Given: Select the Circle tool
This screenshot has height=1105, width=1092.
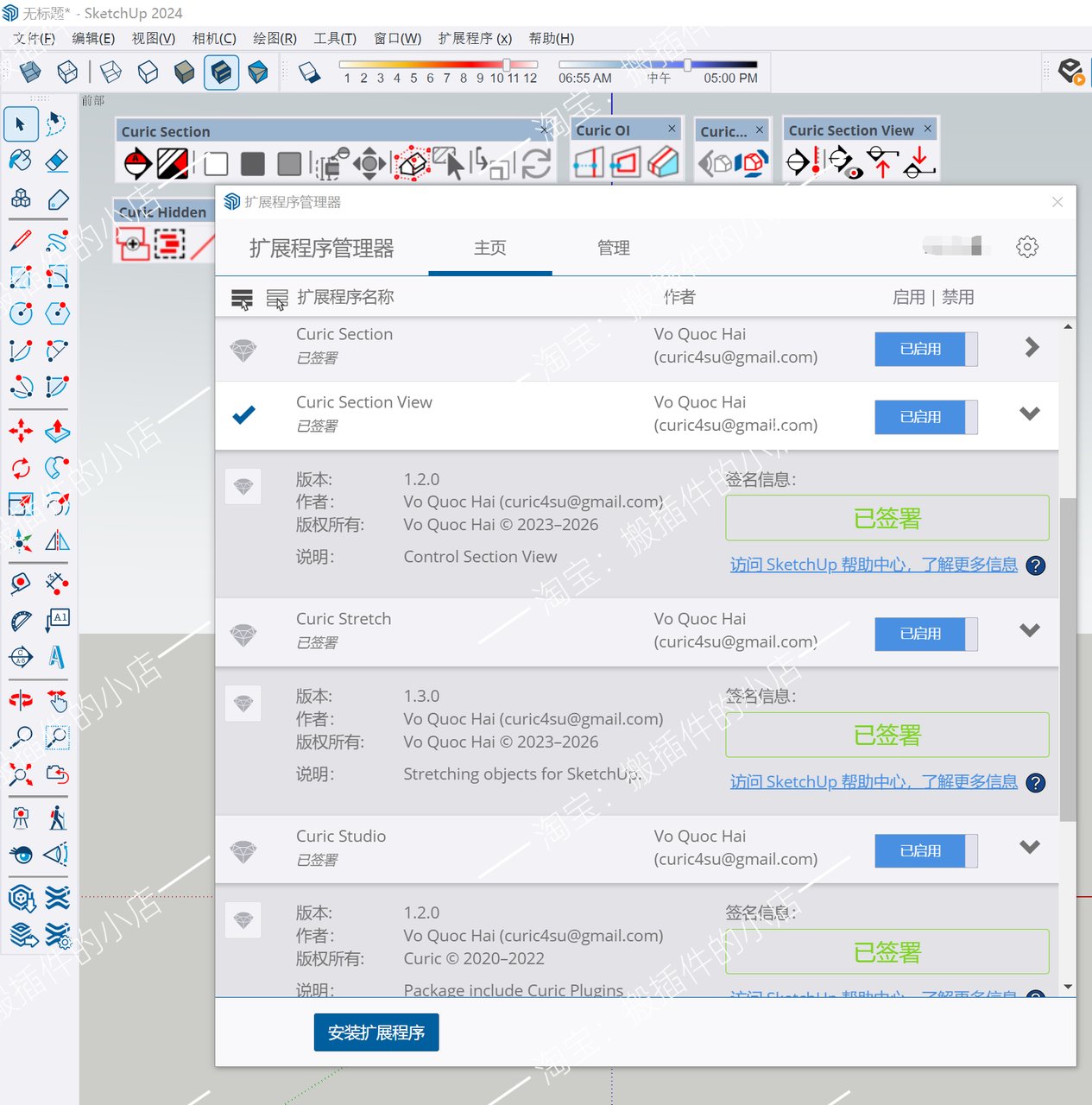Looking at the screenshot, I should pos(21,313).
